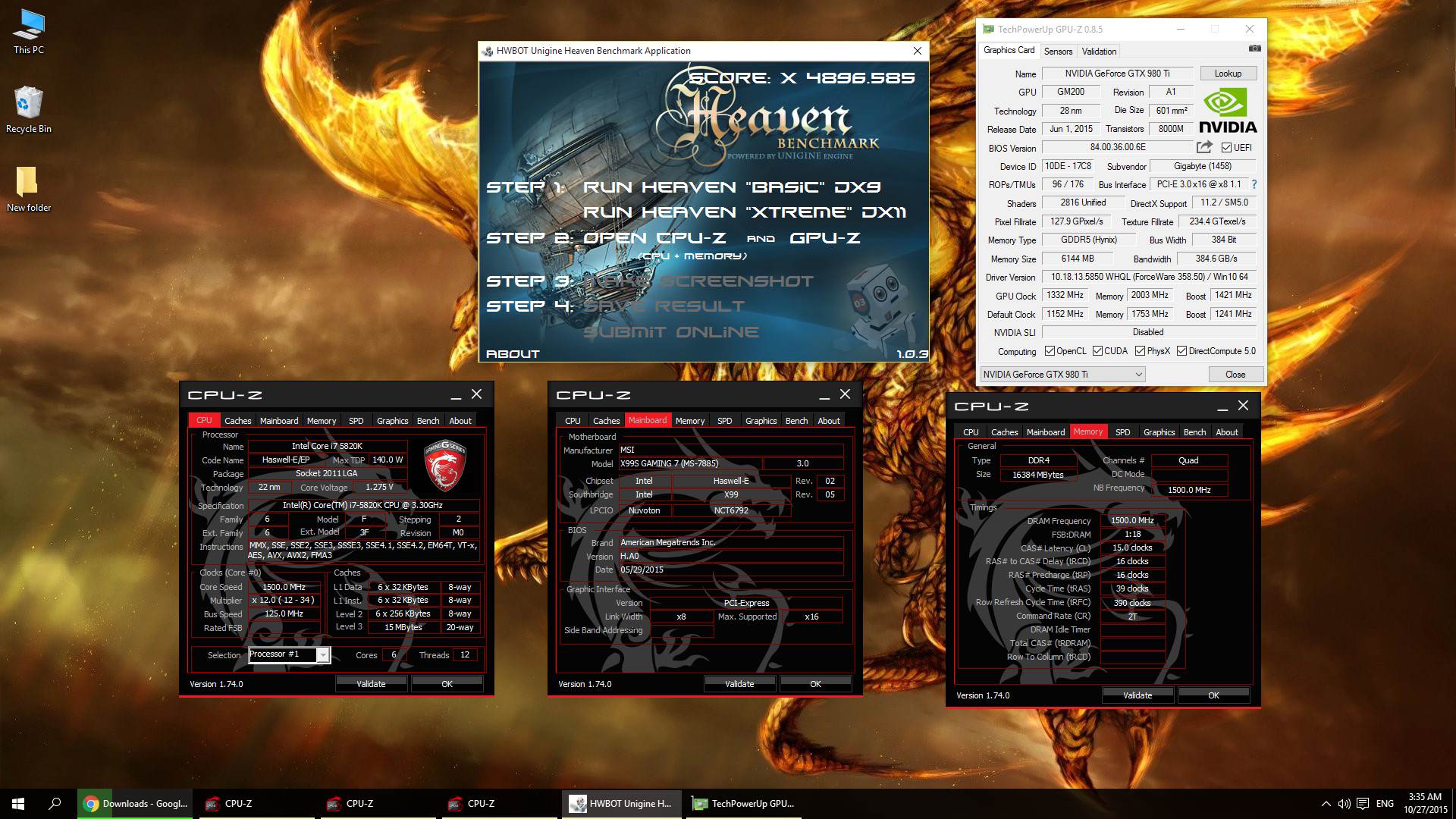Open About tab in middle CPU-Z window
This screenshot has width=1456, height=819.
click(x=828, y=421)
